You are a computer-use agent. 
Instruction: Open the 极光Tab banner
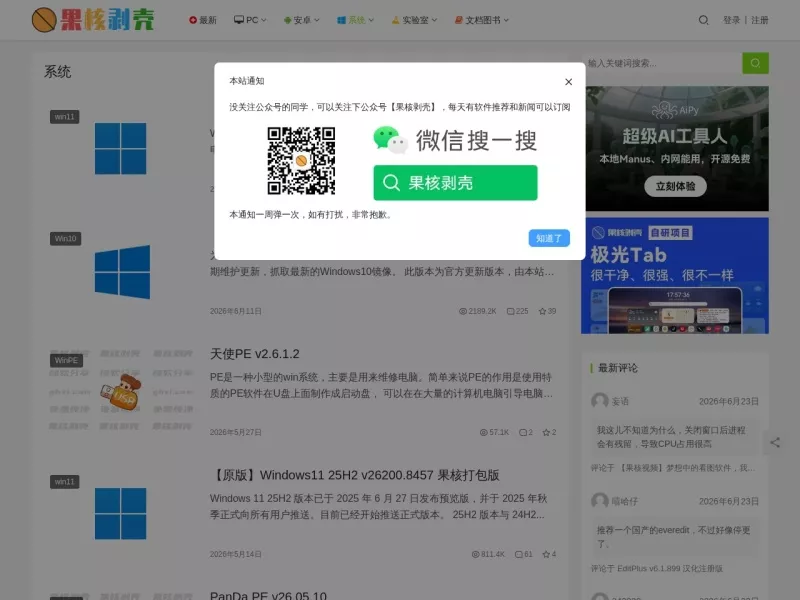(x=674, y=276)
